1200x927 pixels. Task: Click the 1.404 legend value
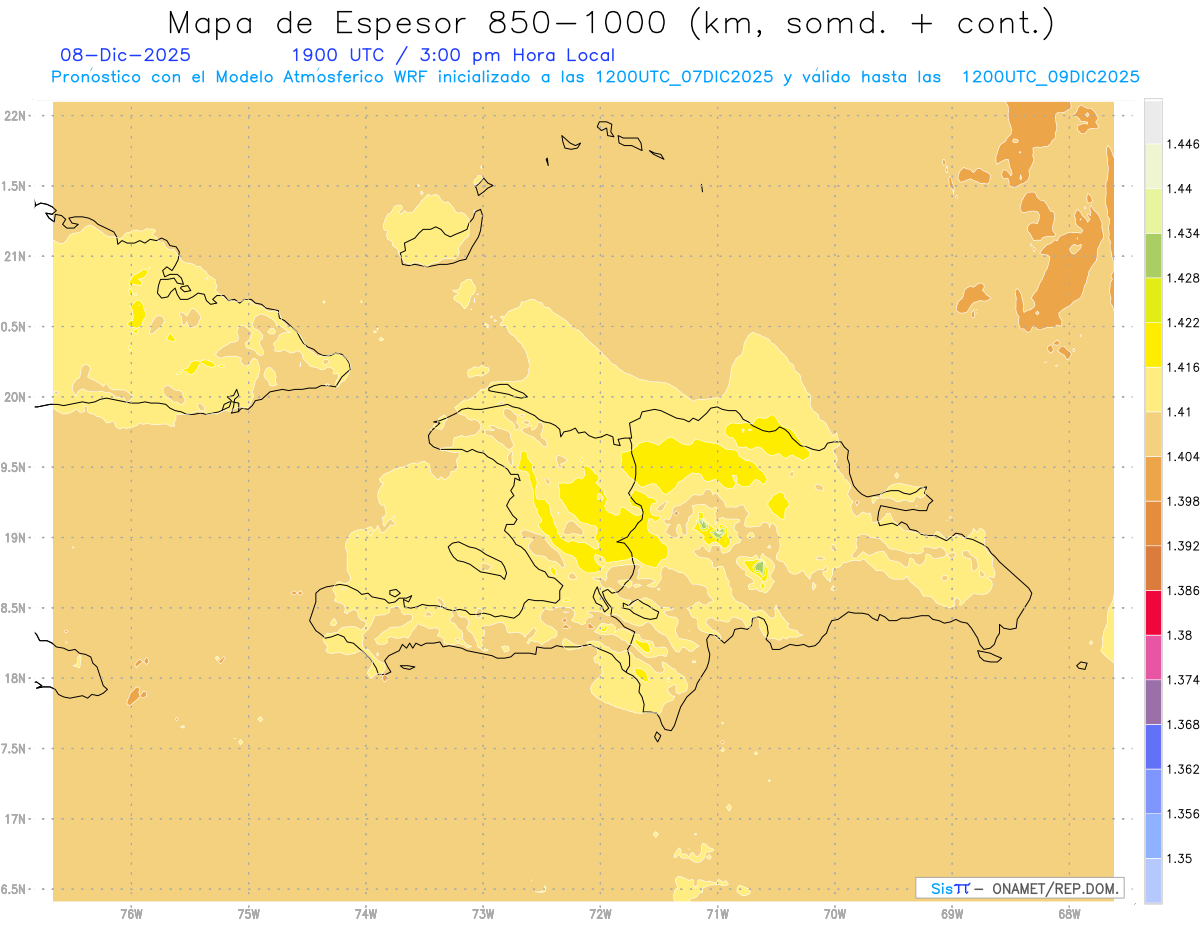pos(1183,456)
